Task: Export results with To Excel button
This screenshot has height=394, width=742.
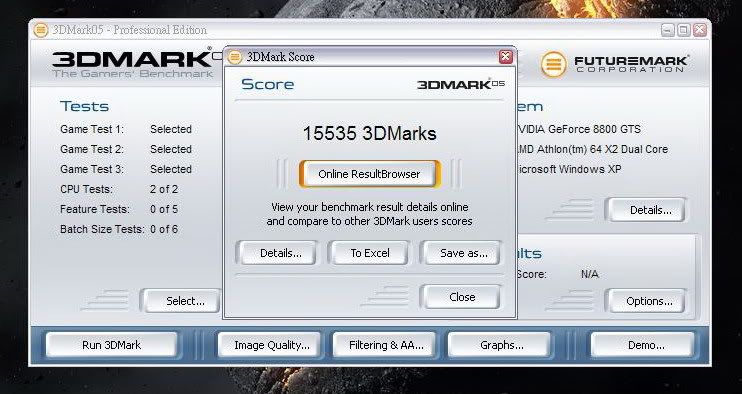Action: pos(370,253)
